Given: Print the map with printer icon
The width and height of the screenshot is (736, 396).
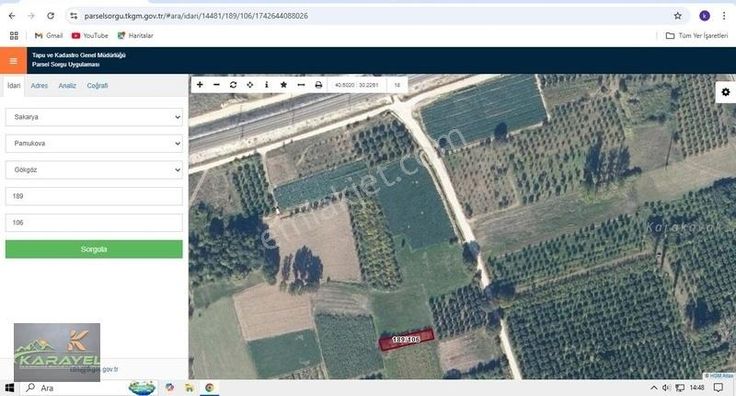Looking at the screenshot, I should (318, 85).
